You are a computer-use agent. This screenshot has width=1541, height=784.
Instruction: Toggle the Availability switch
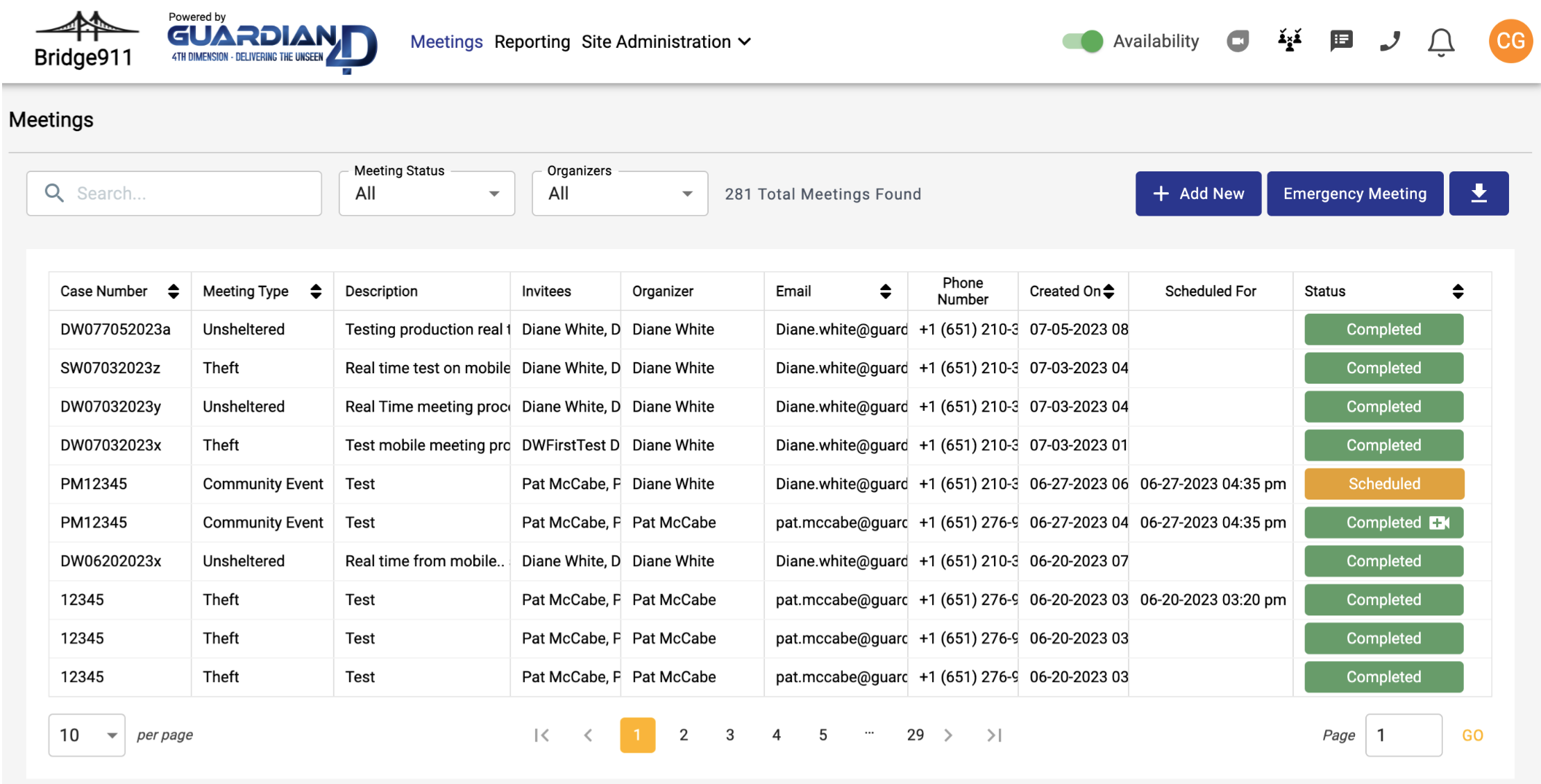[x=1082, y=41]
